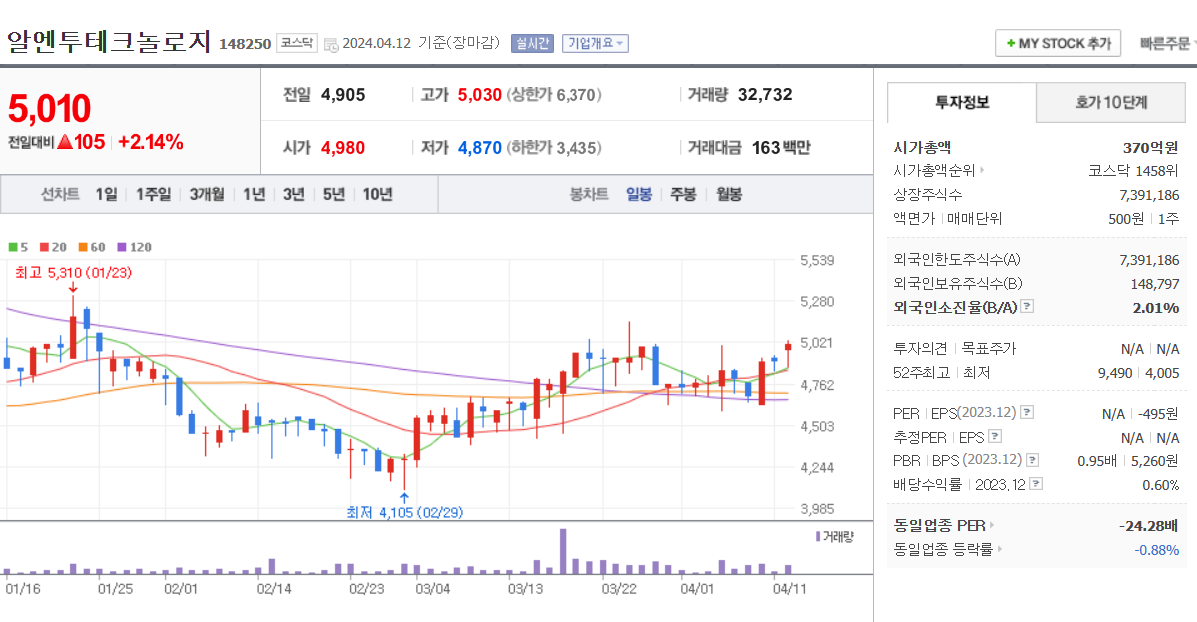Click help icon beside 추정PER EPS

(995, 437)
